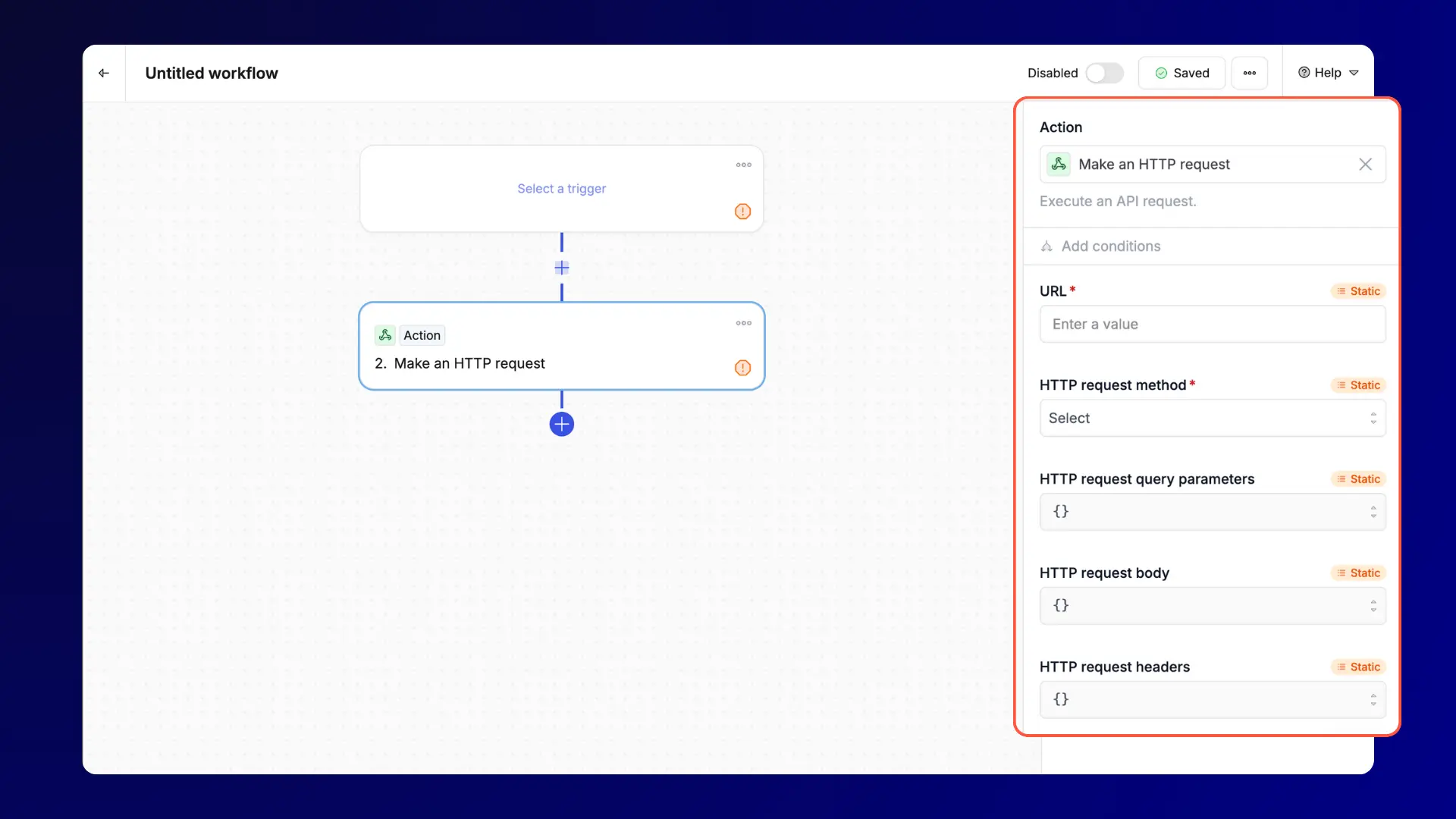Click the Add conditions branch icon
1456x819 pixels.
coord(1047,246)
